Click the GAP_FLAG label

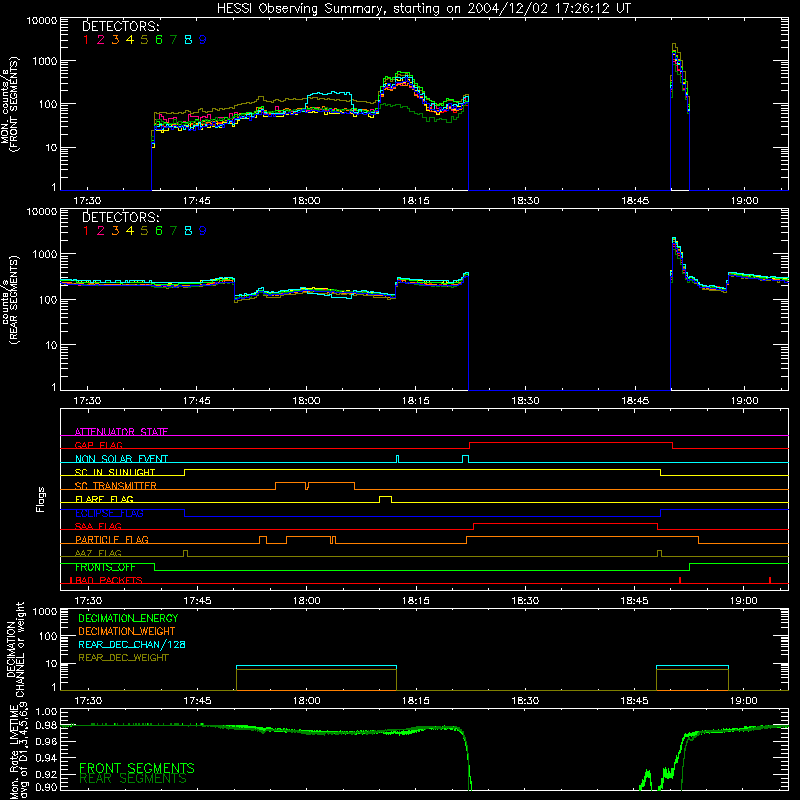[98, 445]
